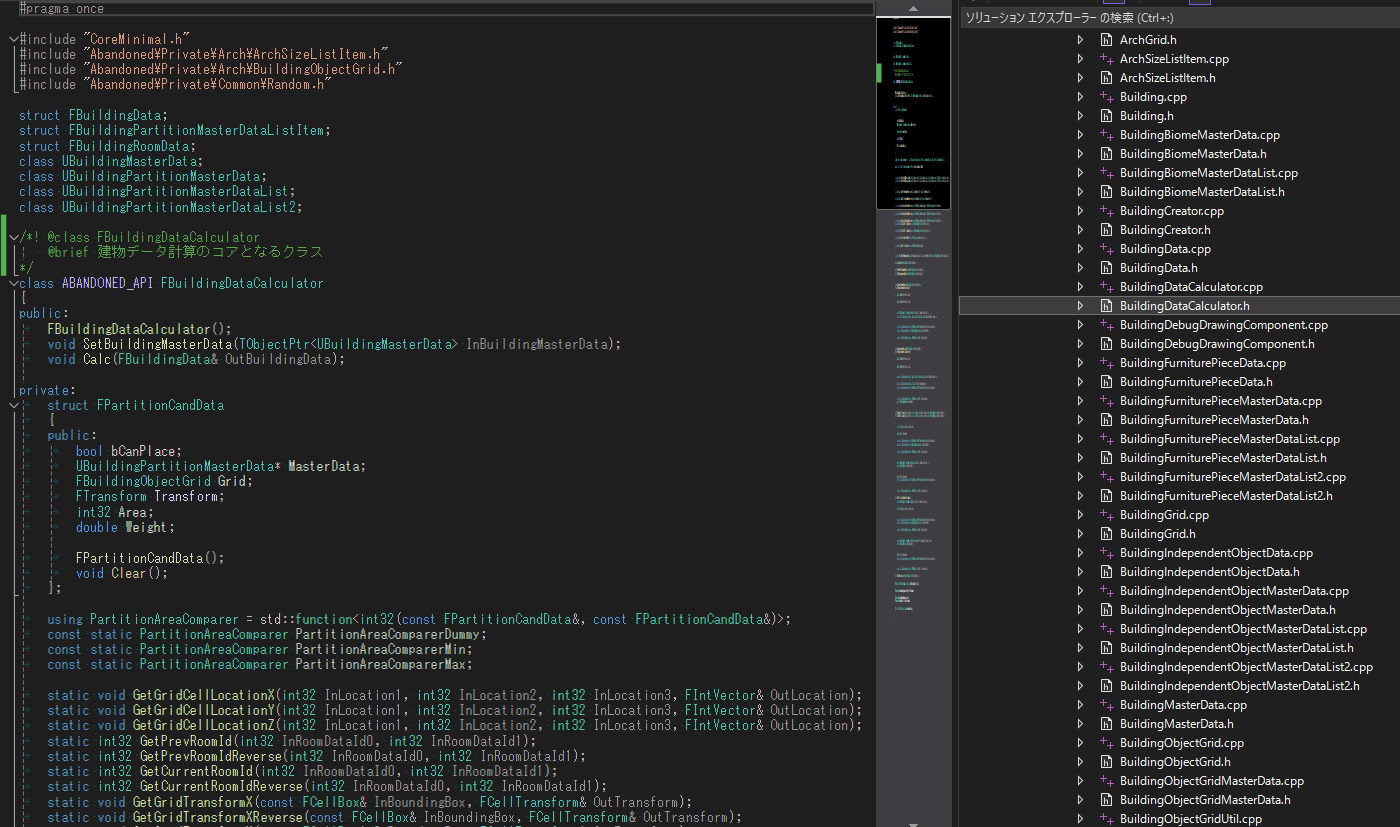The width and height of the screenshot is (1400, 827).
Task: Click the file icon of ArchSizeListItem.cpp
Action: tap(1106, 58)
